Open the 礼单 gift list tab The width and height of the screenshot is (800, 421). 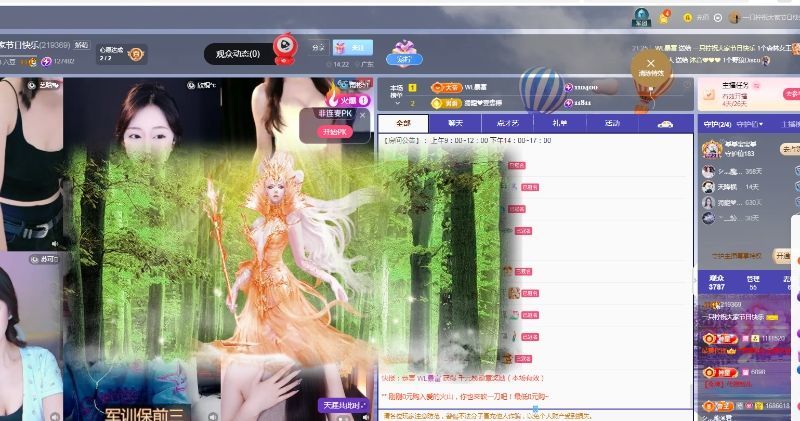click(559, 123)
